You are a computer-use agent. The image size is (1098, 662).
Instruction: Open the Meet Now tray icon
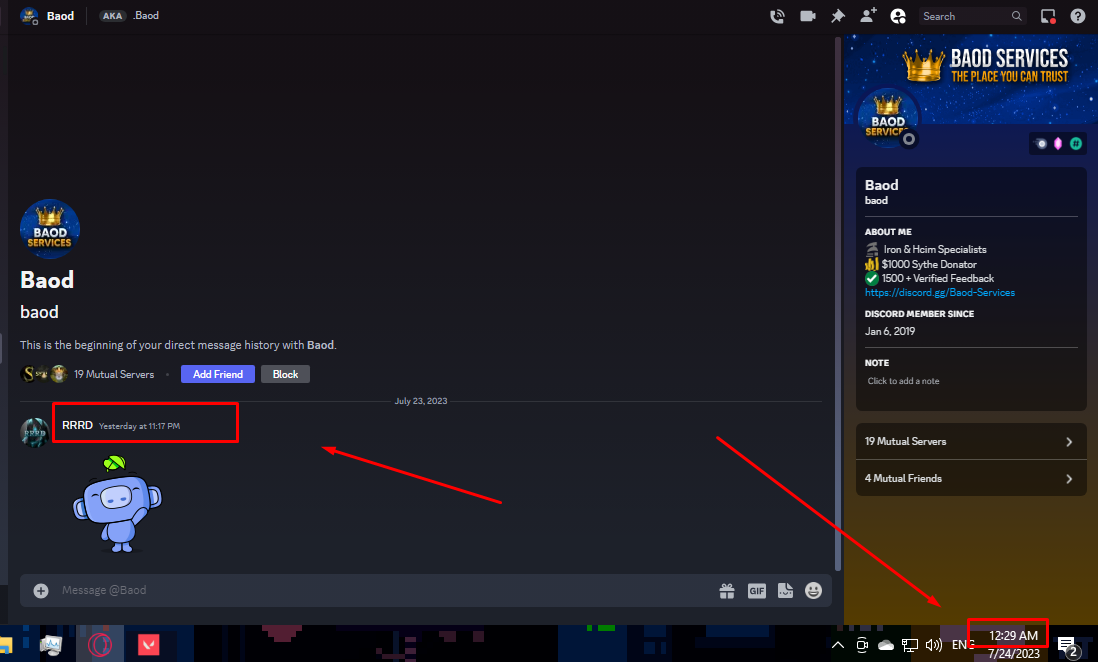(862, 645)
